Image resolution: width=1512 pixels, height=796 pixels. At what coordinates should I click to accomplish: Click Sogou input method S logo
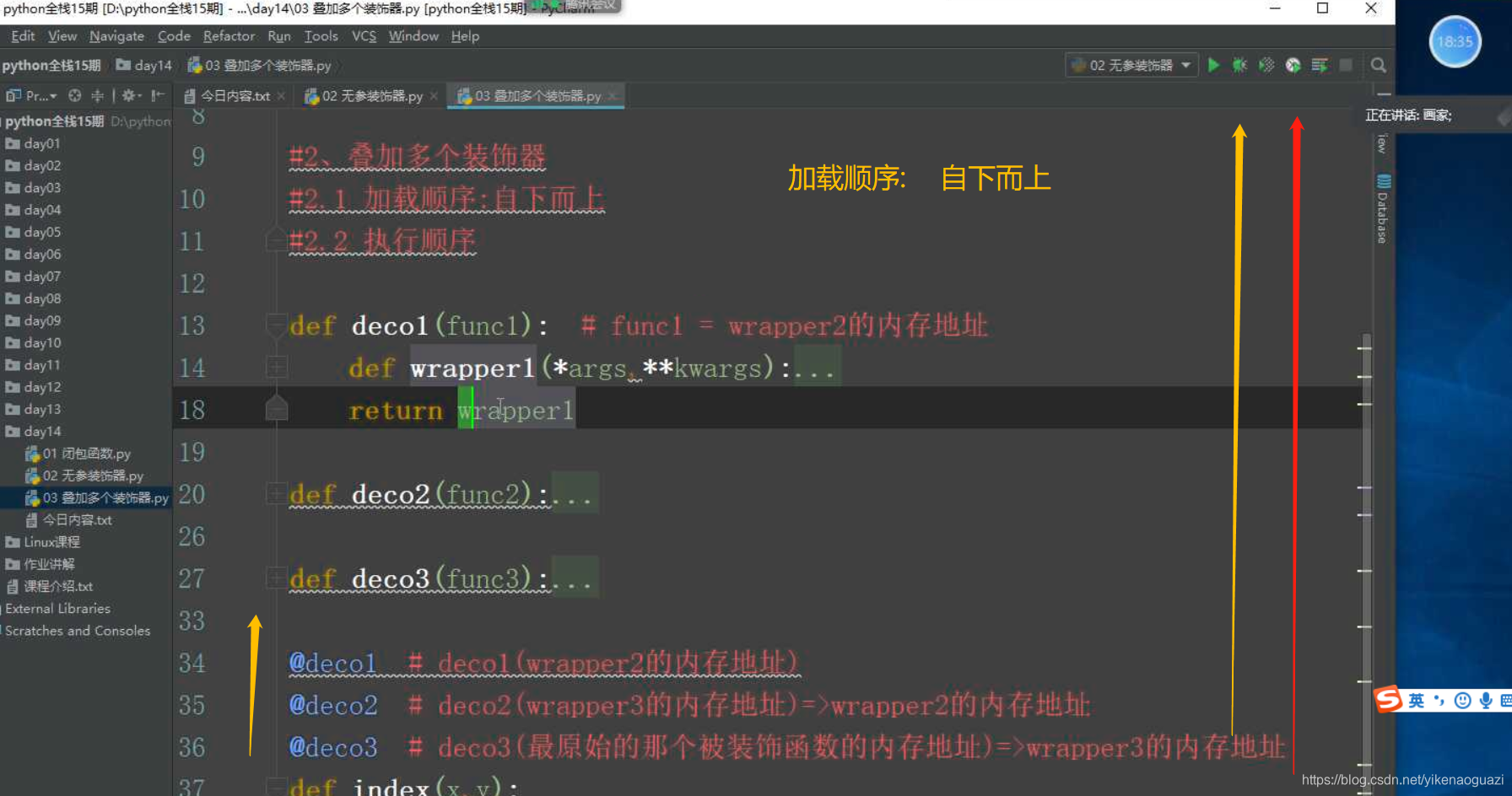point(1388,699)
